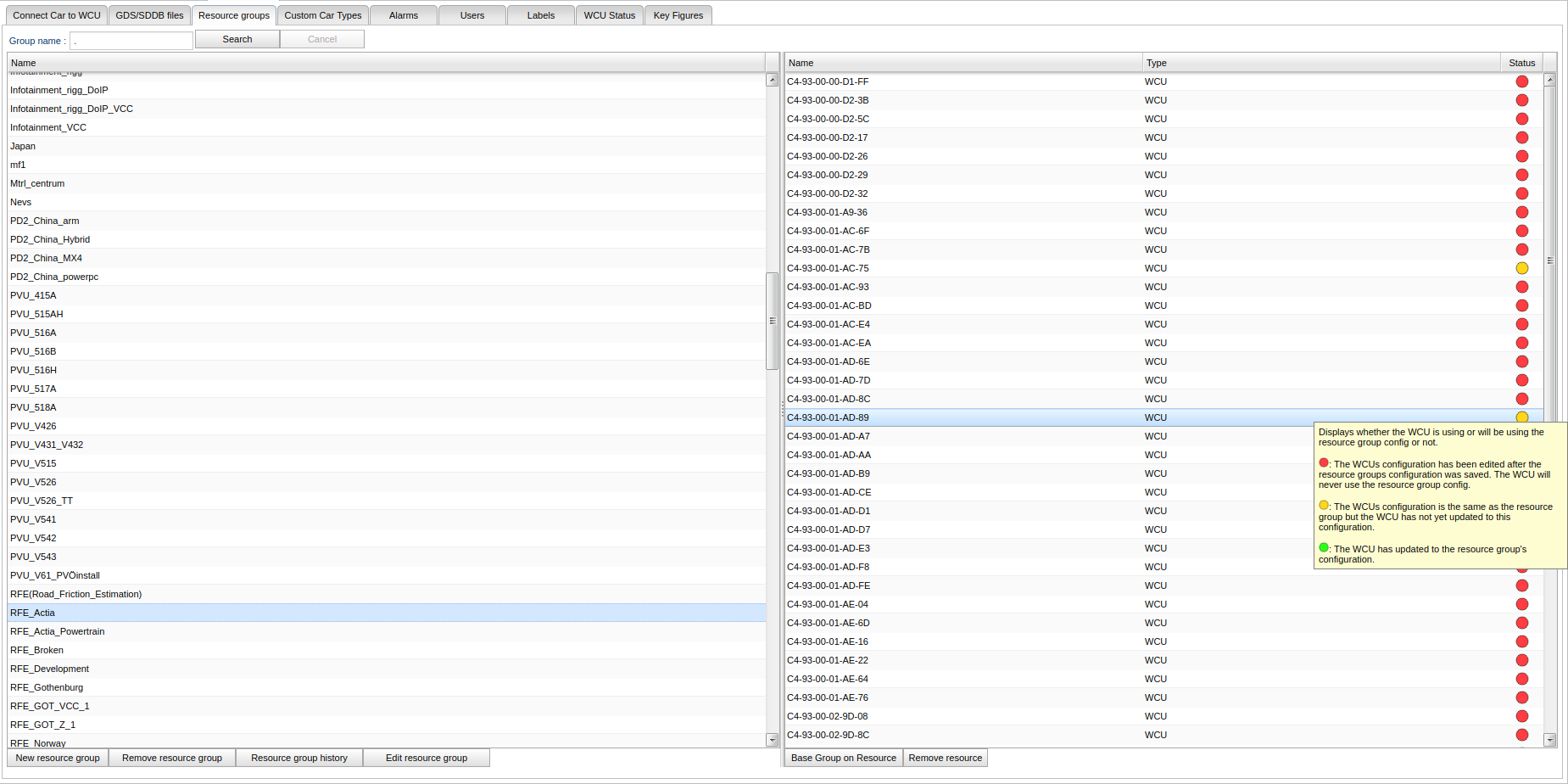
Task: Click red status icon for C4-93-00-01-AE-76
Action: pos(1521,697)
